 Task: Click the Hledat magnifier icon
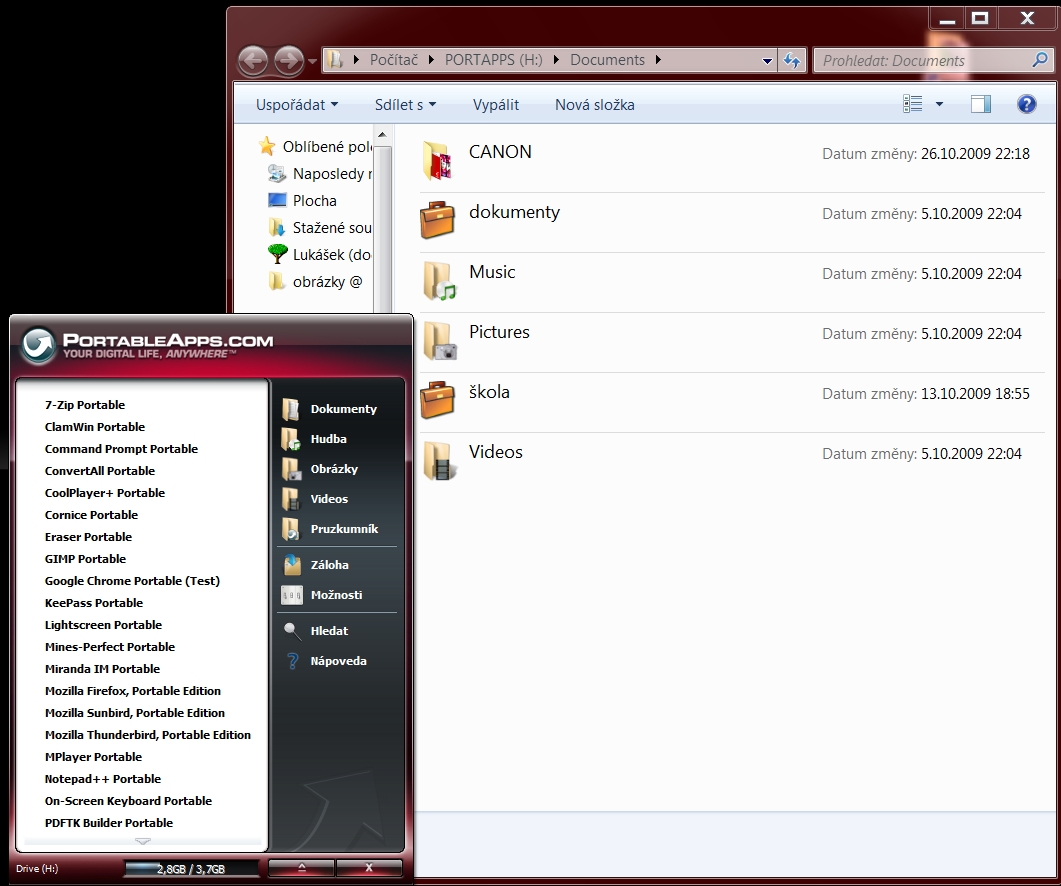click(292, 631)
